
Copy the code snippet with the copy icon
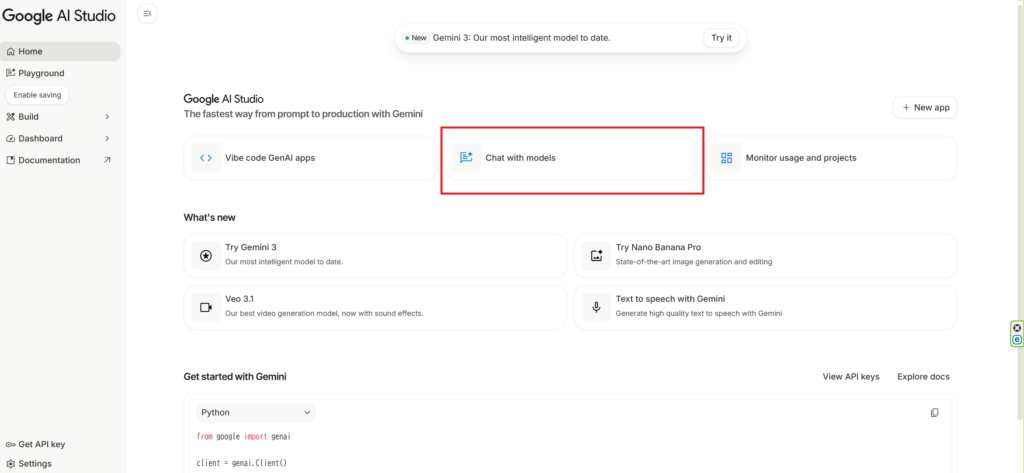pos(935,412)
